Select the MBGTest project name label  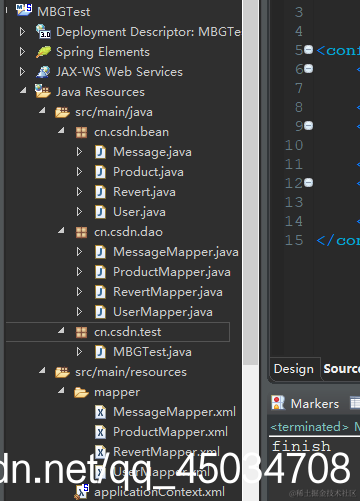coord(63,12)
